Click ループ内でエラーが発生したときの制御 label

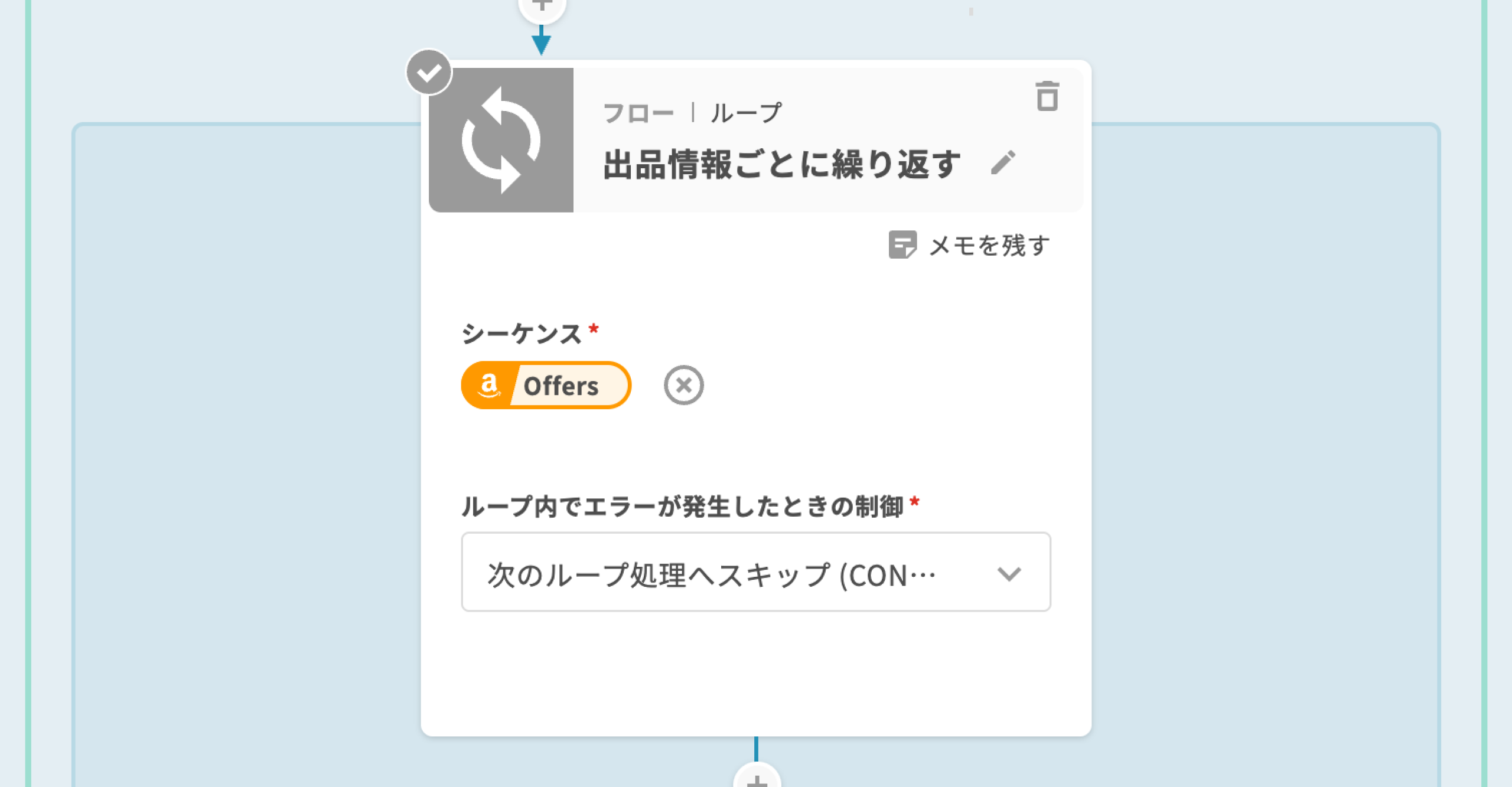682,507
